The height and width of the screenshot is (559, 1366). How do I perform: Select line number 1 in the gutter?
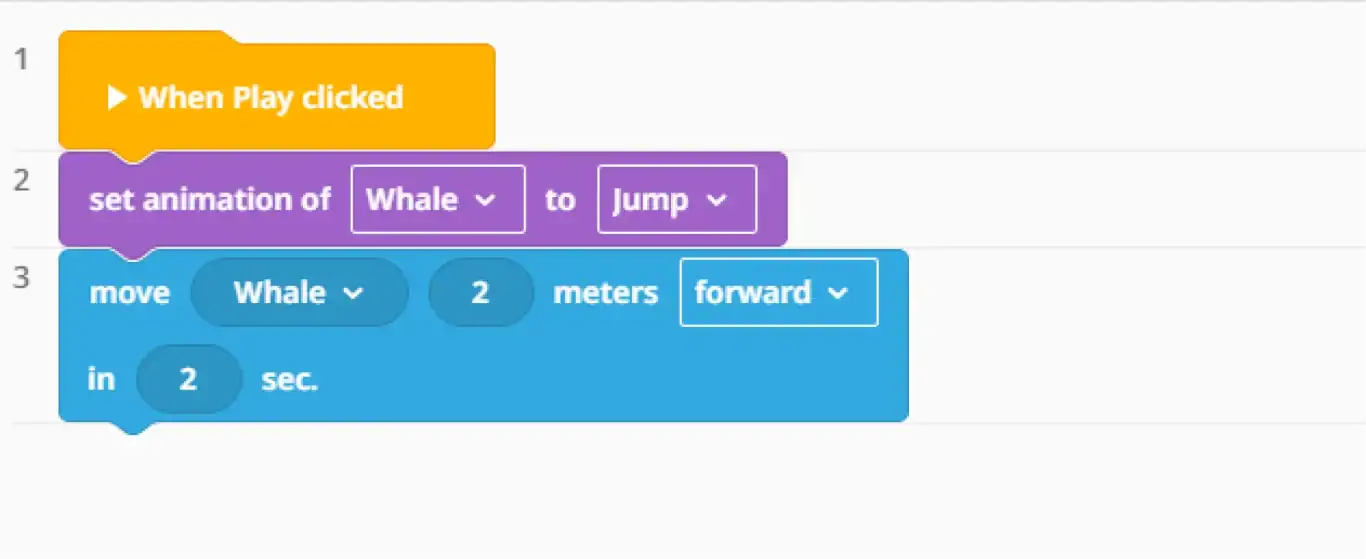tap(22, 59)
